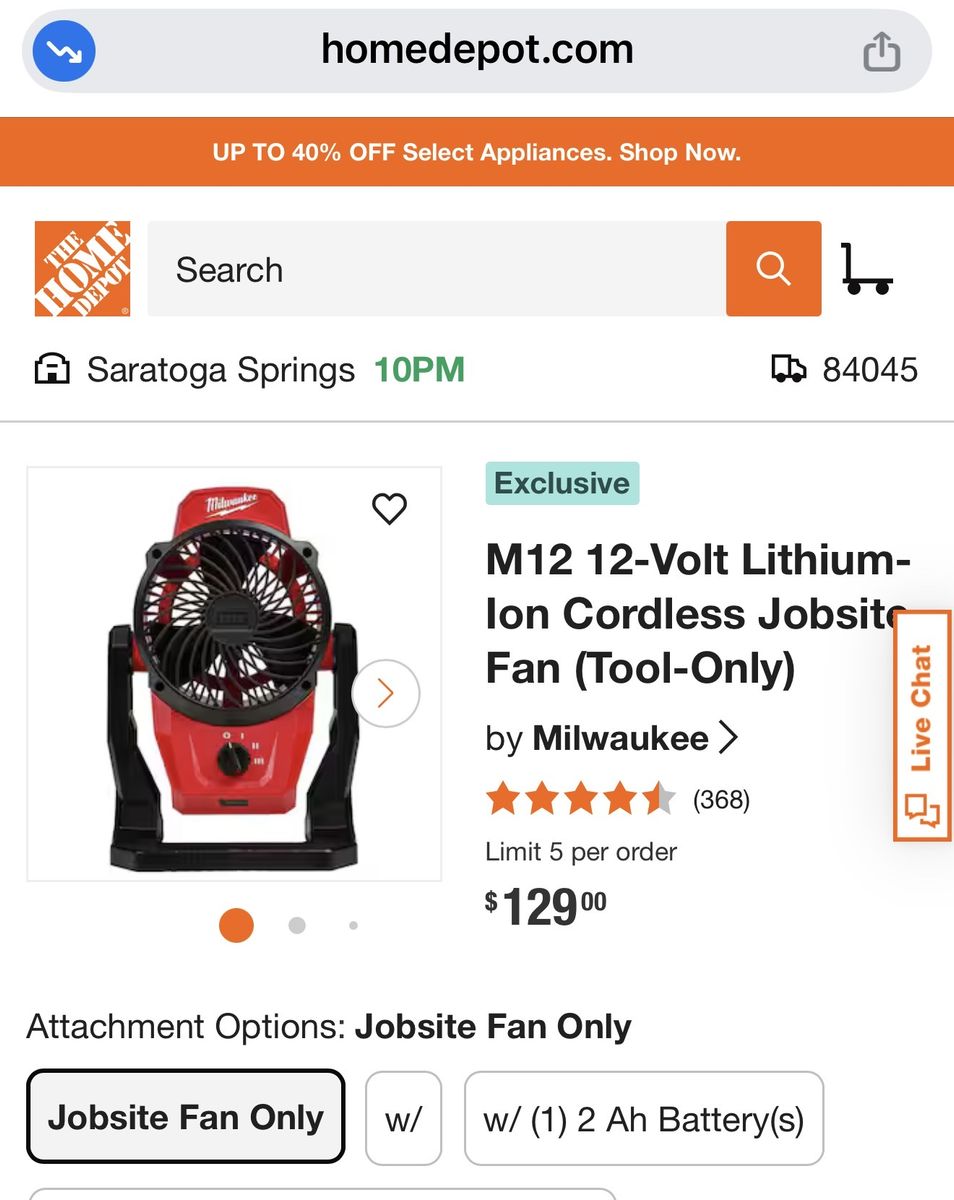Tap the homedepot.com address bar

pos(477,50)
